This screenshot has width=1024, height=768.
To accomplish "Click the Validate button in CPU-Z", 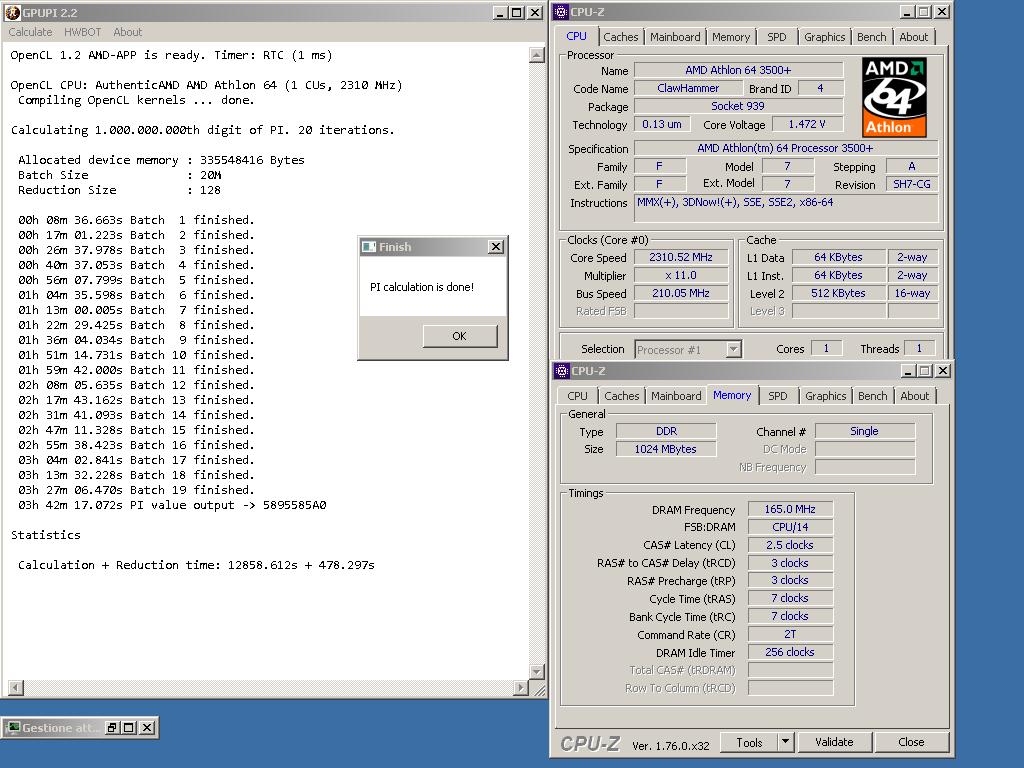I will (834, 743).
